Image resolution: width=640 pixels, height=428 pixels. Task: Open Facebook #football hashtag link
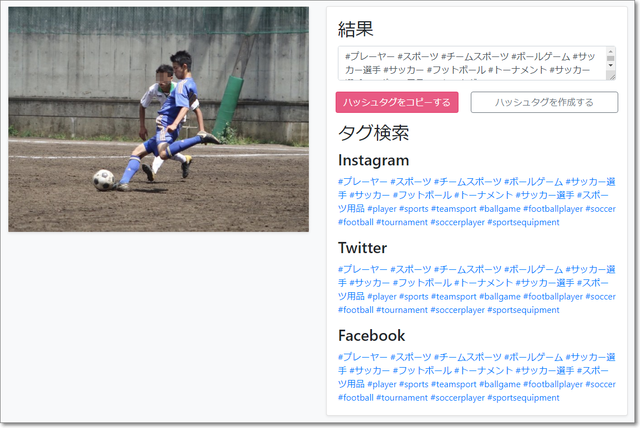tap(356, 398)
